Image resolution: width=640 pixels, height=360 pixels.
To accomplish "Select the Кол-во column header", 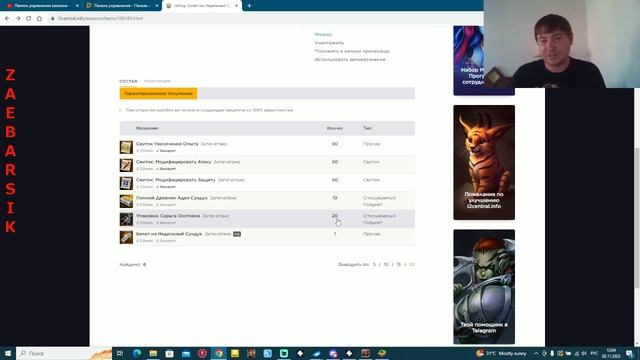I will [x=335, y=128].
